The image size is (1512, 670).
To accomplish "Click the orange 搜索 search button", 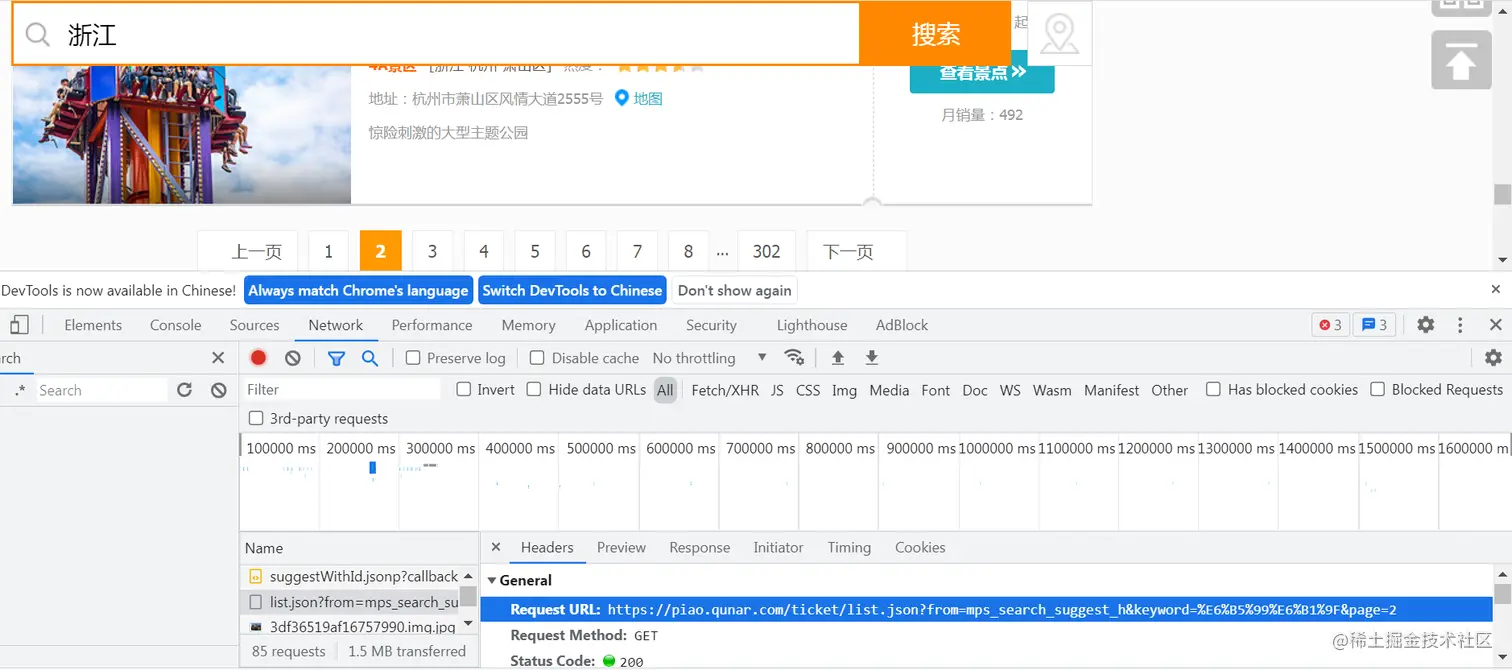I will point(935,34).
